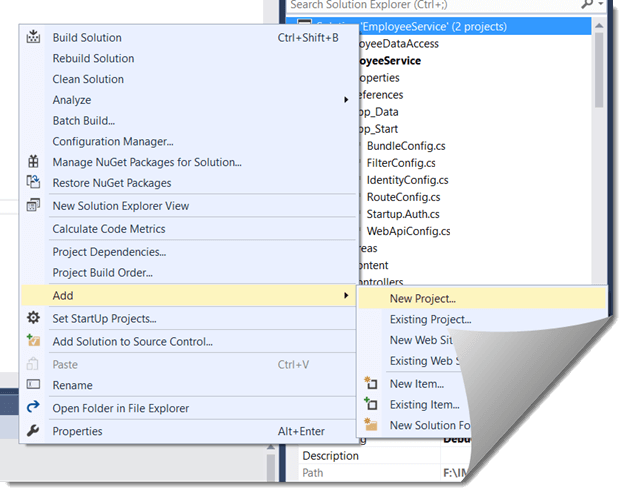Click the New Solution Folder icon
Image resolution: width=624 pixels, height=493 pixels.
[371, 425]
